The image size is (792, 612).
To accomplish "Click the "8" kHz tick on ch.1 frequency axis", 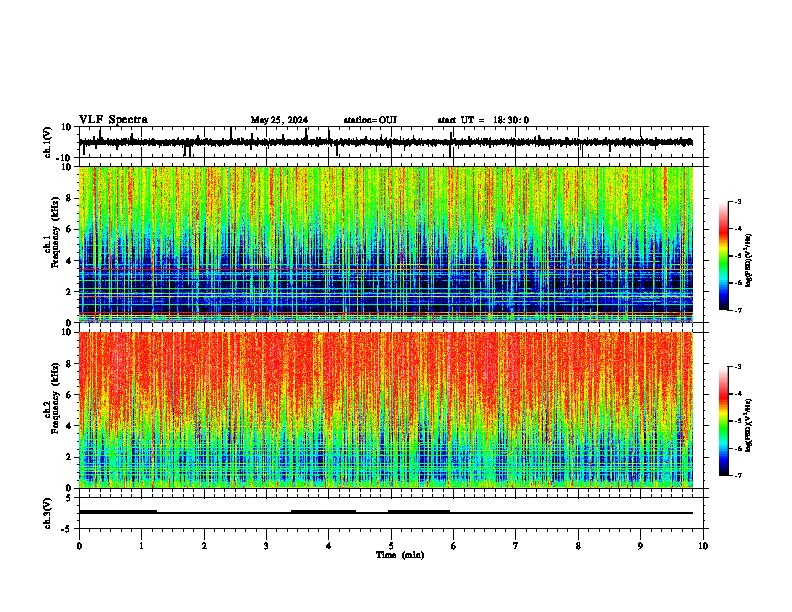I will tap(69, 198).
